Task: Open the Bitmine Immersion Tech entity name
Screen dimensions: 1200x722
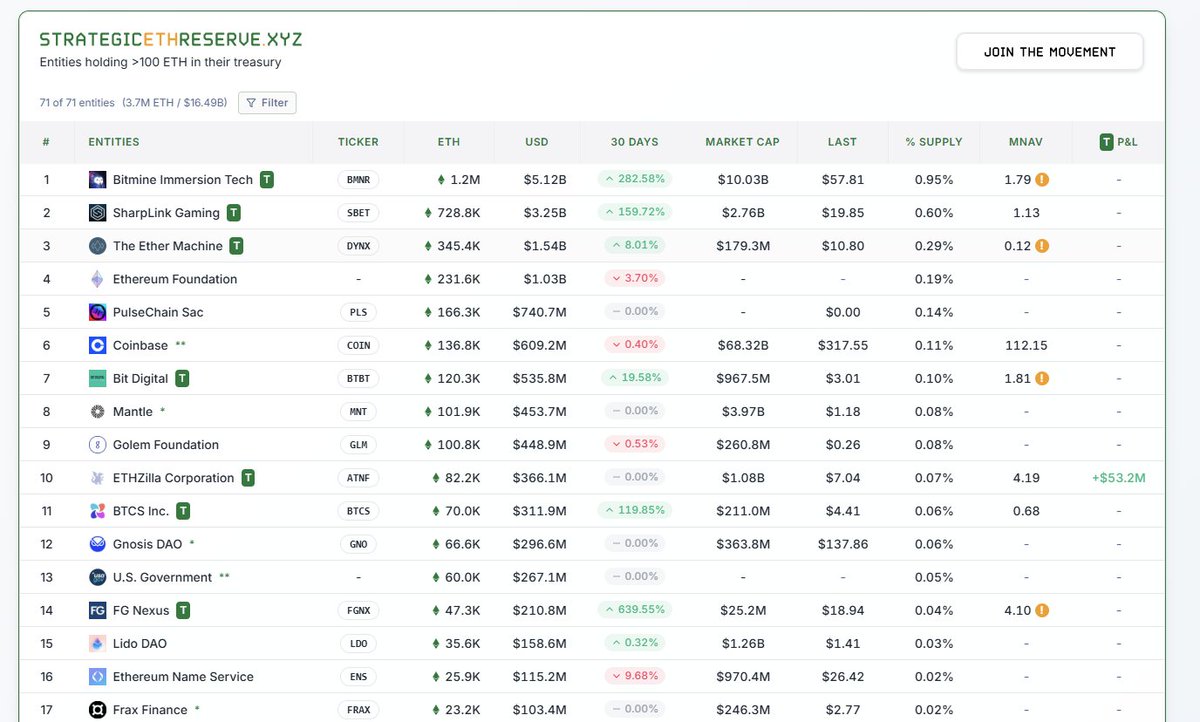Action: click(183, 180)
